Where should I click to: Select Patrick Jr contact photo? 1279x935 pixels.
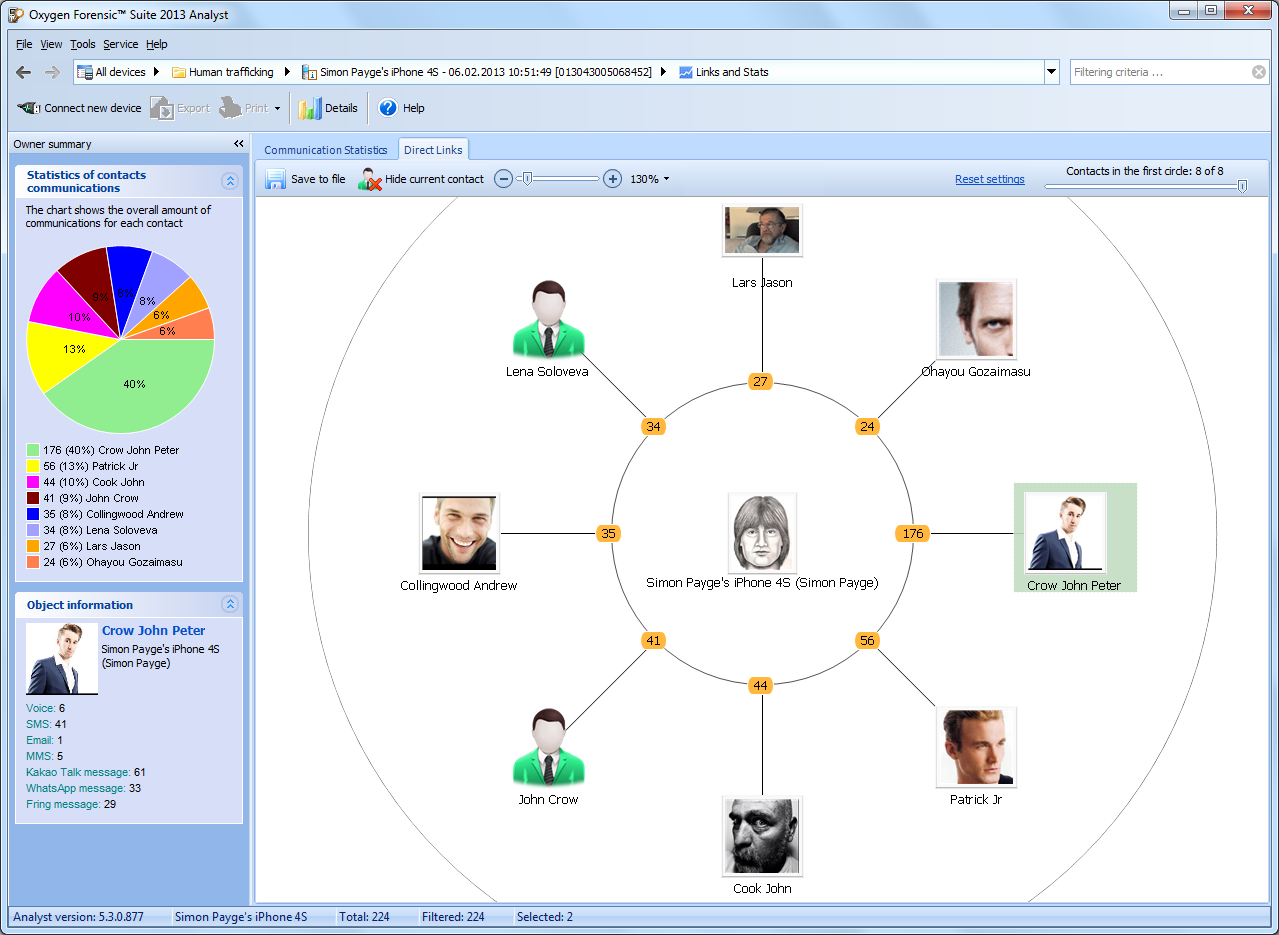click(x=976, y=747)
